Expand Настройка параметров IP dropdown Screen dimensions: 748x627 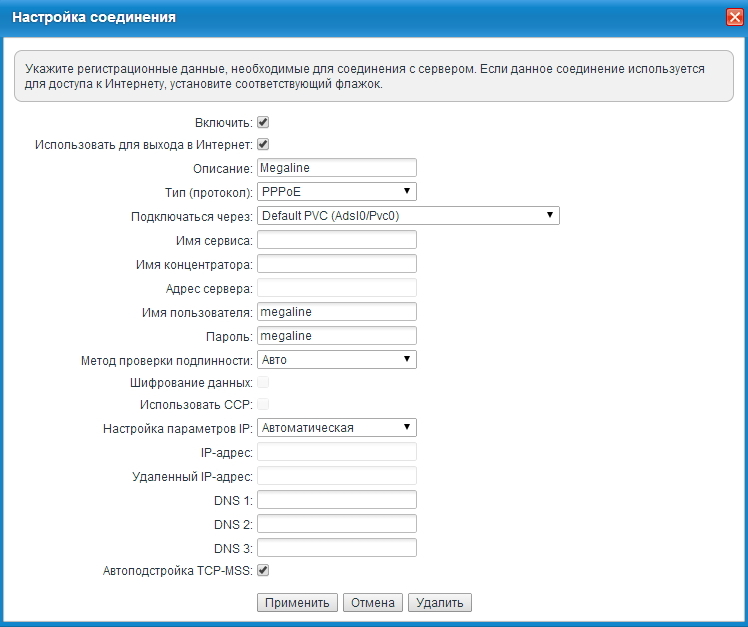click(336, 427)
